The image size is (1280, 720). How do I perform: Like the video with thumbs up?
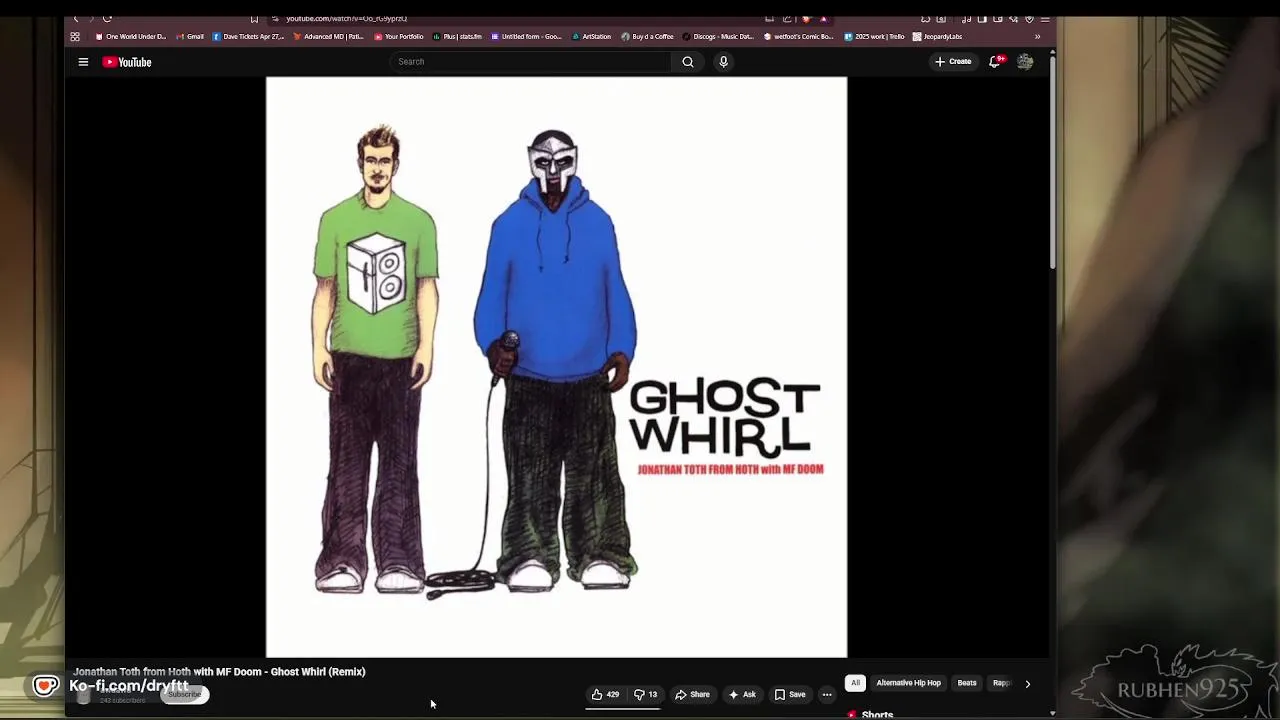coord(605,694)
